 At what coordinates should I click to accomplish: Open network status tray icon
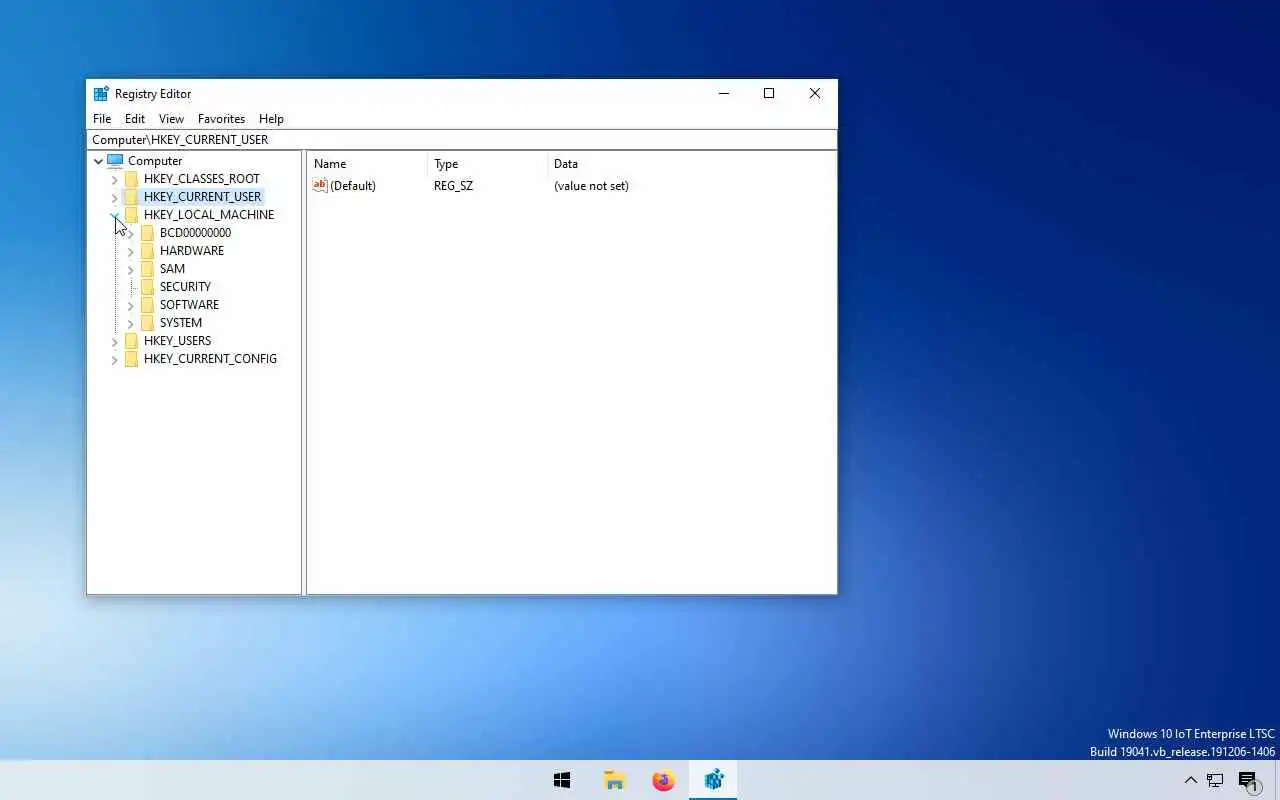(1215, 780)
